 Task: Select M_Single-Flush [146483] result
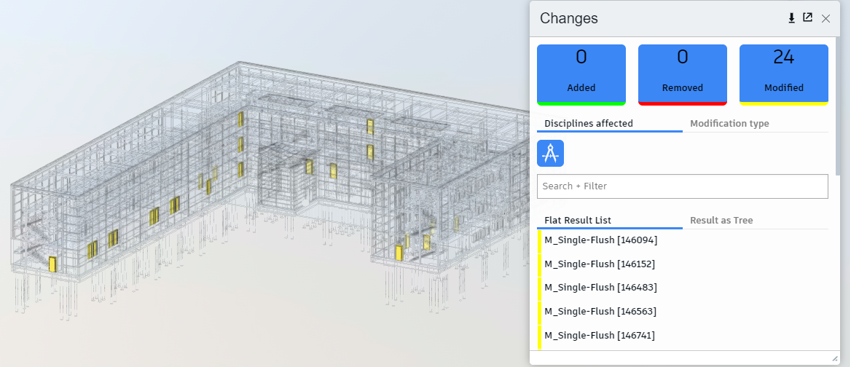pyautogui.click(x=682, y=288)
